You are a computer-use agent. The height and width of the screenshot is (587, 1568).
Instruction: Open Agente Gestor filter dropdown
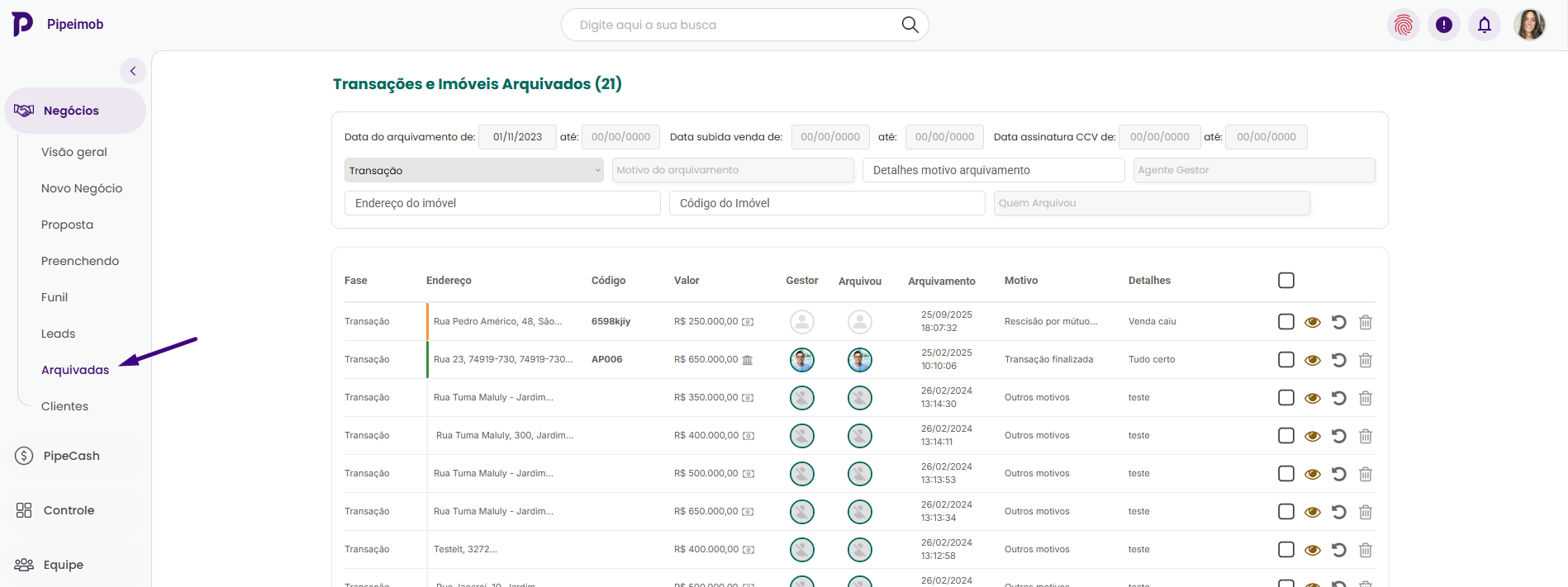click(x=1253, y=170)
